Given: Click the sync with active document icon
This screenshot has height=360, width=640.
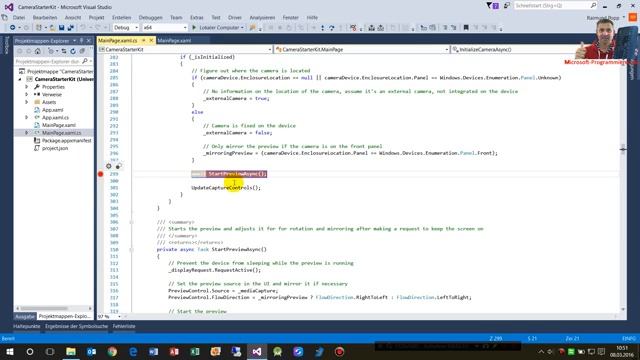Looking at the screenshot, I should [64, 51].
